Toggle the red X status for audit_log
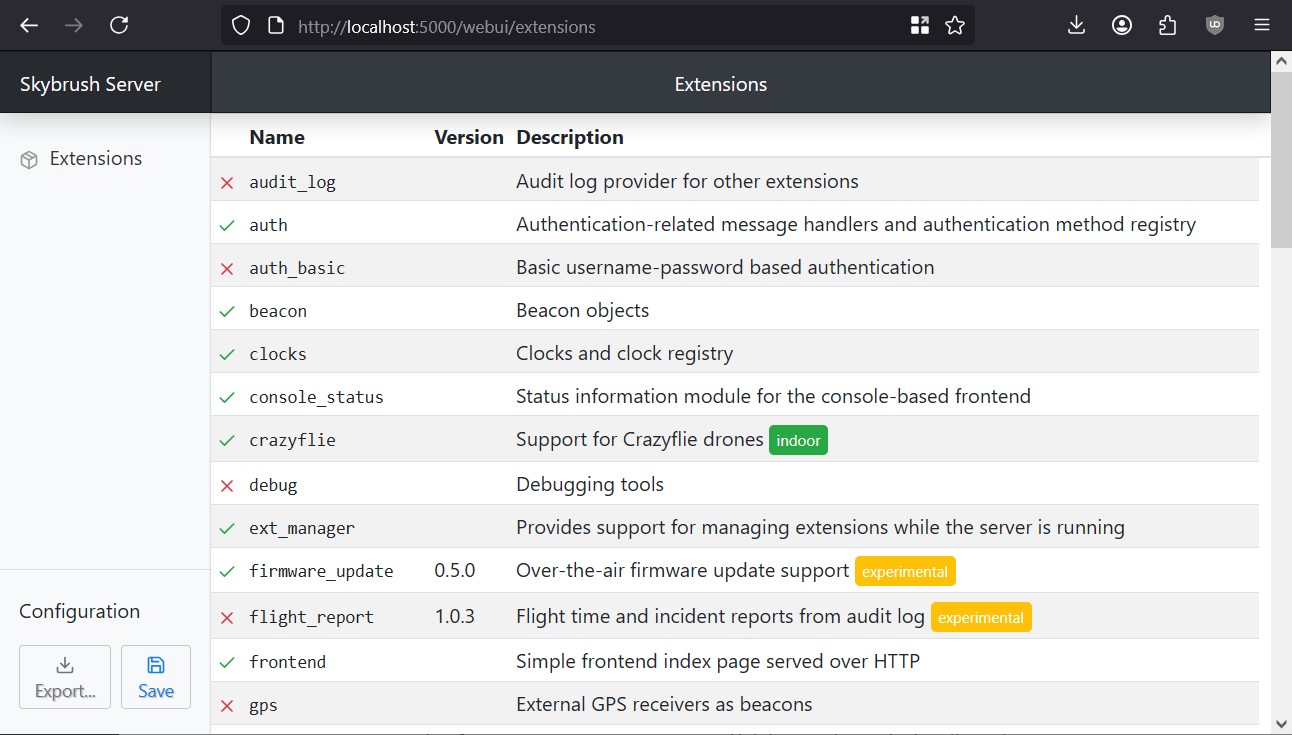This screenshot has width=1292, height=735. click(227, 183)
